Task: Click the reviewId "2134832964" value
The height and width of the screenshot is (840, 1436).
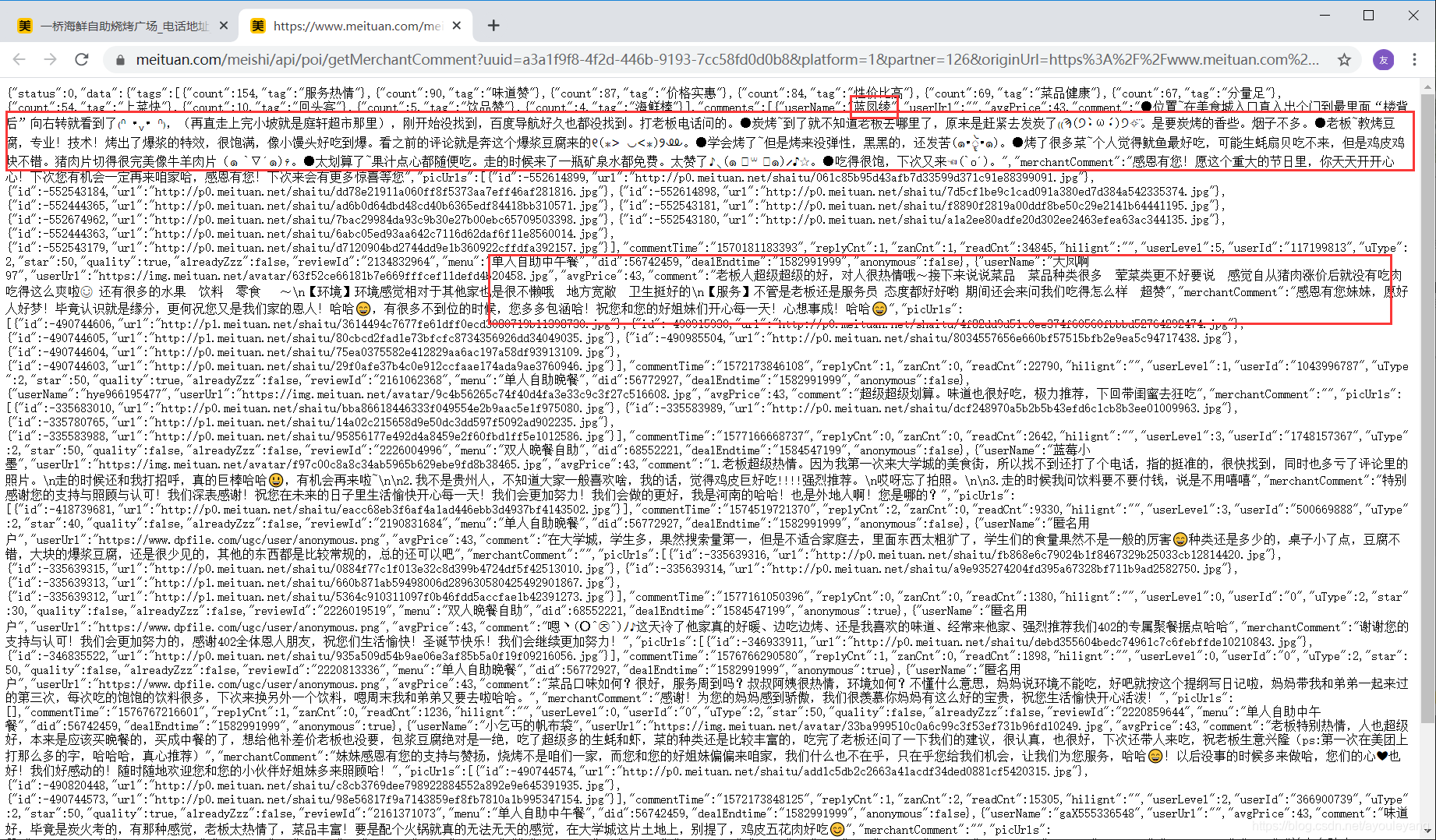Action: 399,262
